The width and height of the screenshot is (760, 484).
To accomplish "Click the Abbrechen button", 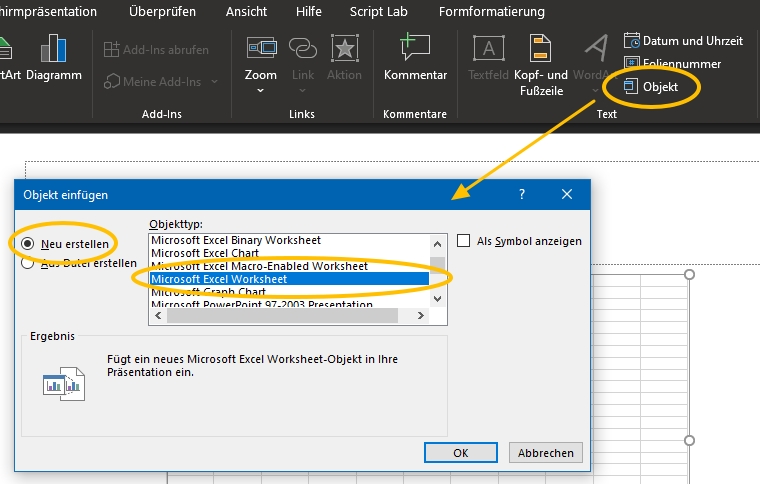I will point(545,453).
